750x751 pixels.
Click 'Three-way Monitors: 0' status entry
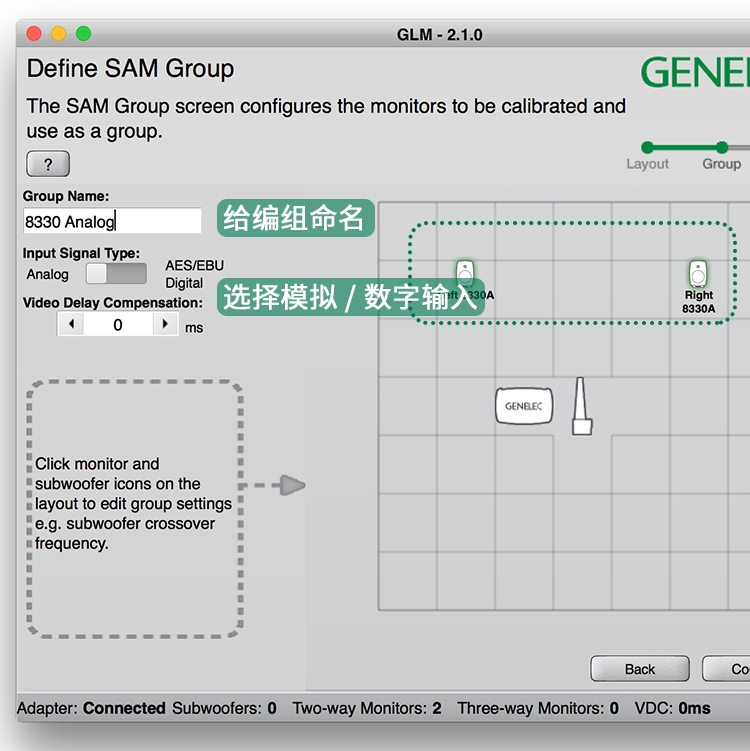(538, 708)
